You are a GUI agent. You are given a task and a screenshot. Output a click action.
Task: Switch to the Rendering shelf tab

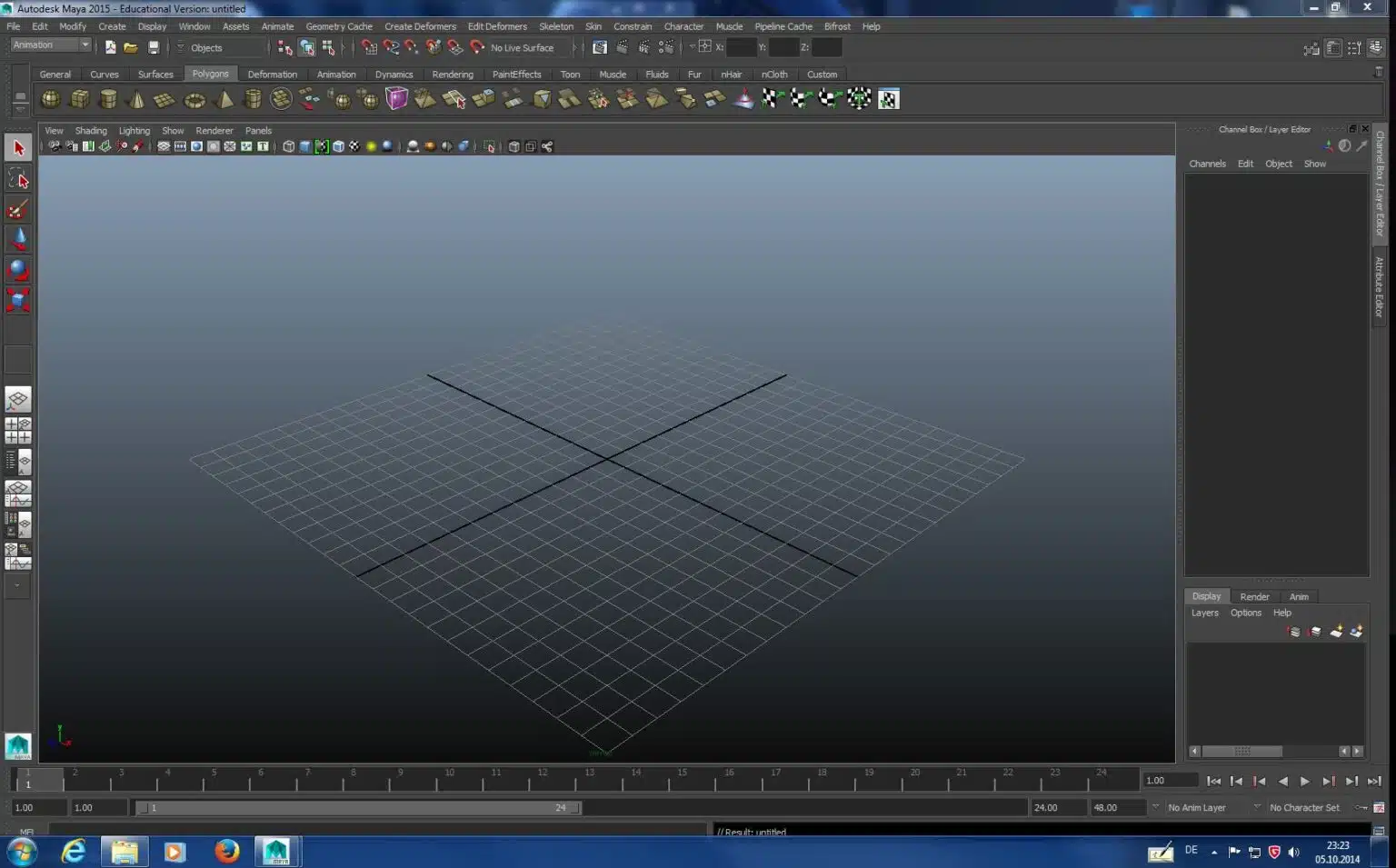pos(453,75)
